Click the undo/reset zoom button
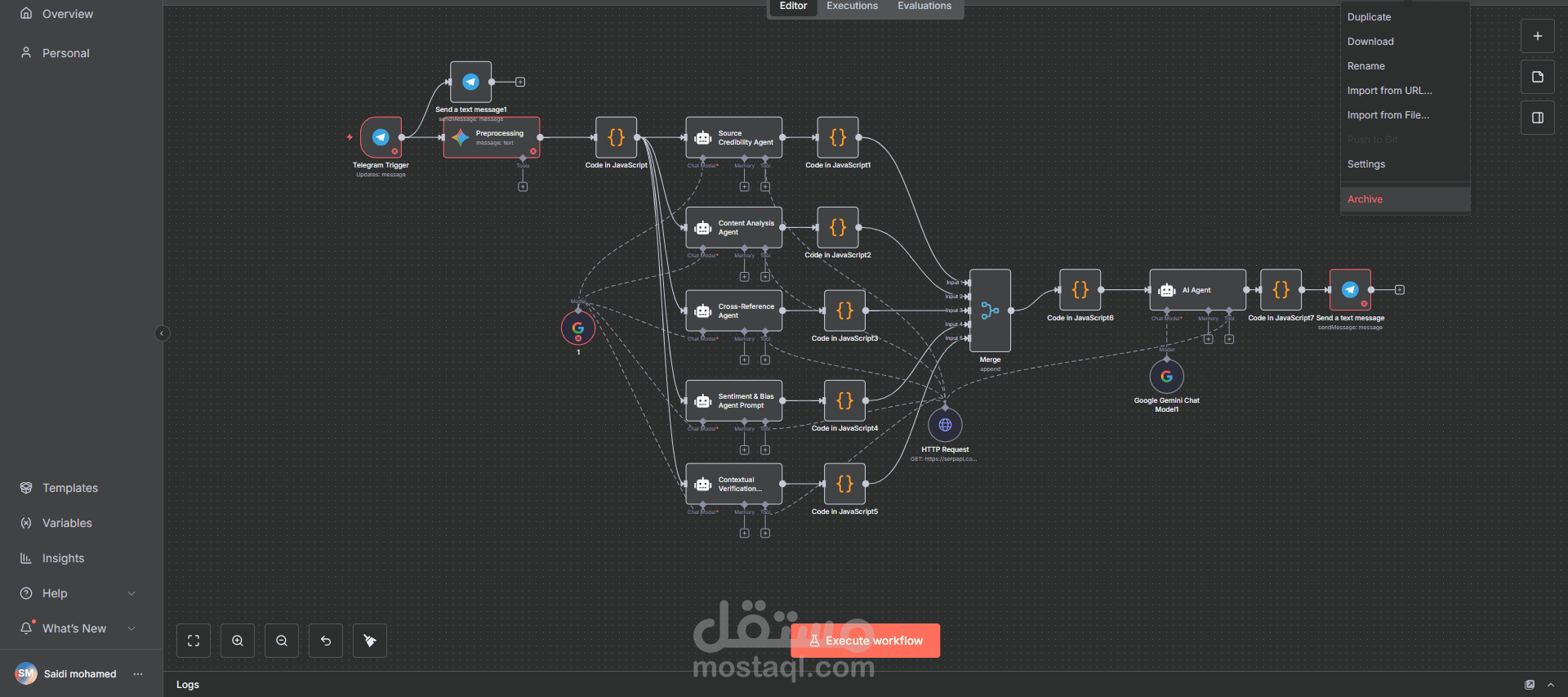Screen dimensions: 1568x697 326,641
